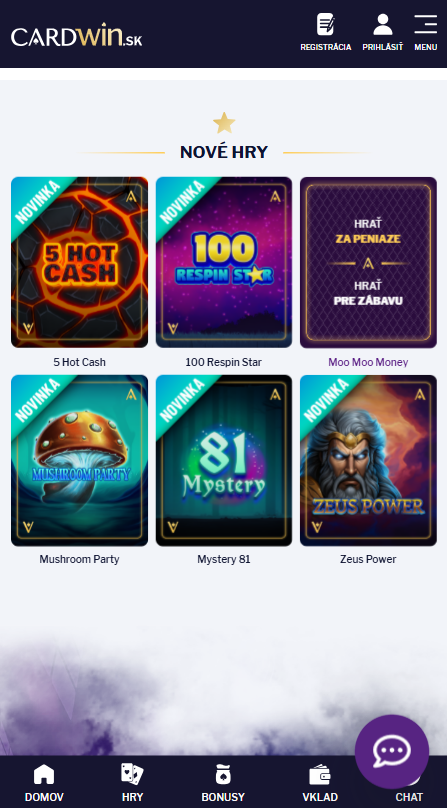Open the Zeus Power game card
The image size is (447, 808).
tap(368, 460)
